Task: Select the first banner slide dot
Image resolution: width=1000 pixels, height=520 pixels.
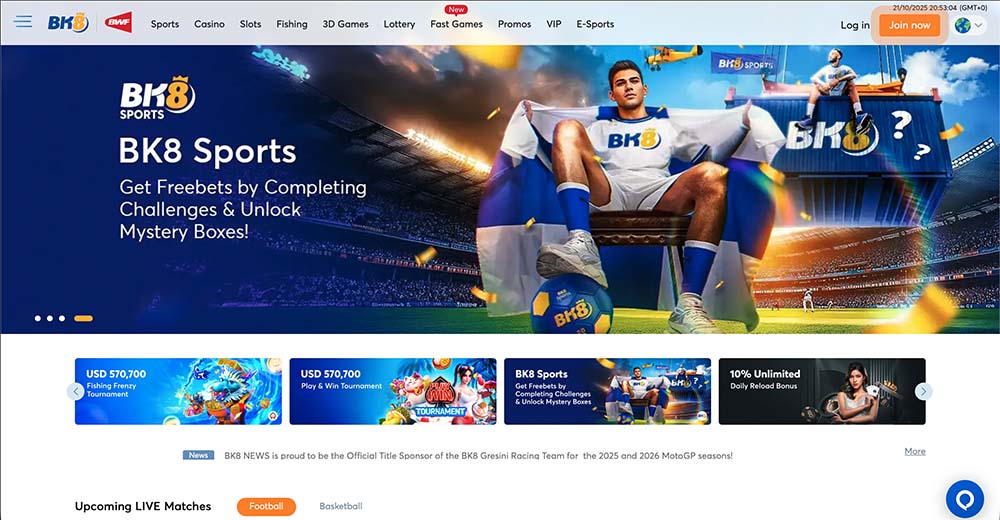Action: [38, 318]
